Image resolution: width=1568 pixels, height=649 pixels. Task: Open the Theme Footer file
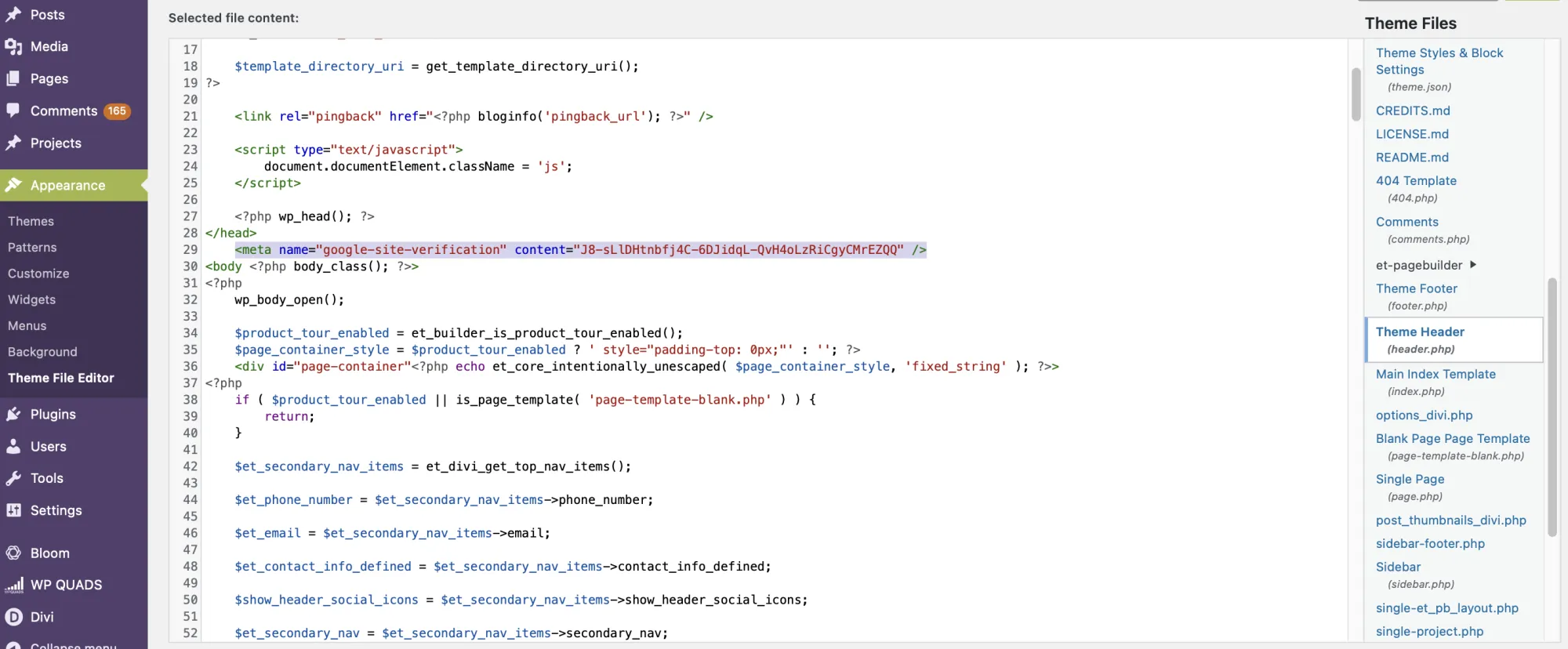pos(1416,288)
